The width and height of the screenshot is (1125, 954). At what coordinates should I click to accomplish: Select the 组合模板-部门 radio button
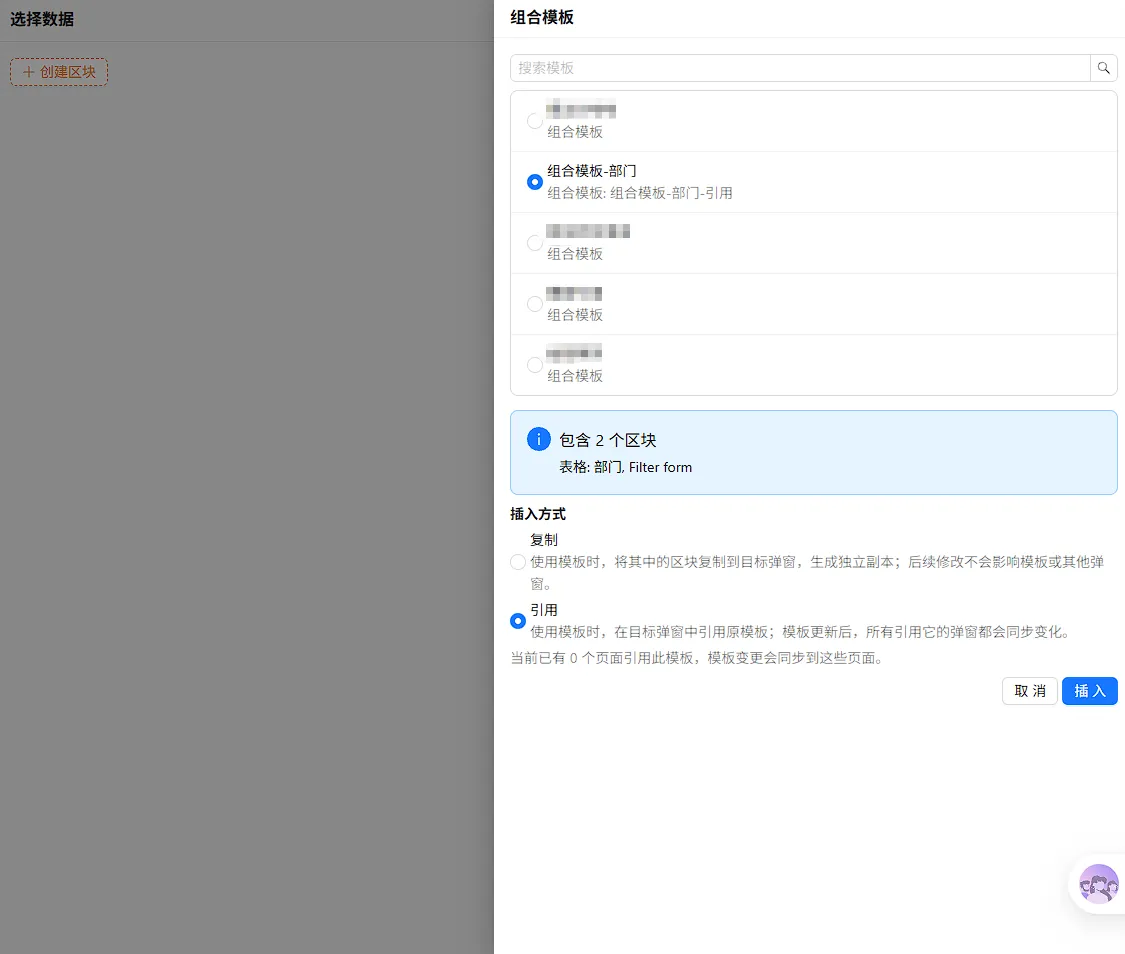pos(535,182)
